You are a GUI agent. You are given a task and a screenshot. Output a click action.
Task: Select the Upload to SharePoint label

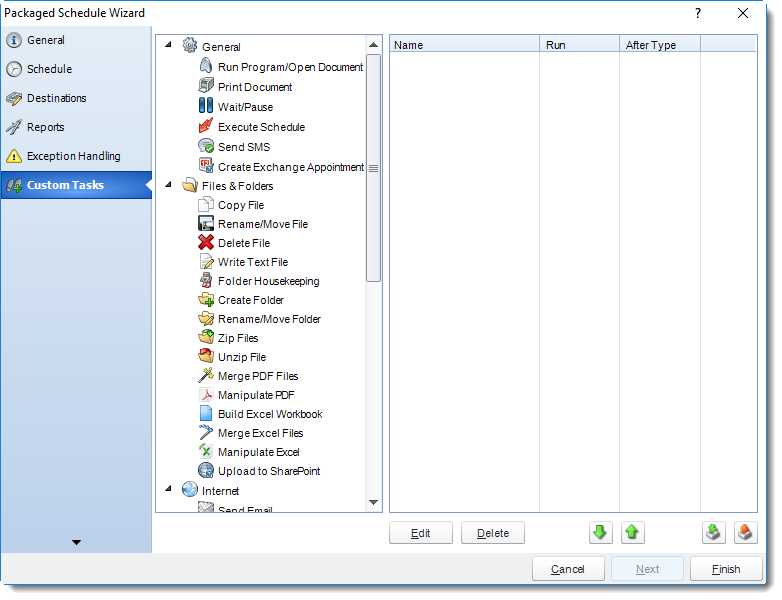pyautogui.click(x=269, y=471)
